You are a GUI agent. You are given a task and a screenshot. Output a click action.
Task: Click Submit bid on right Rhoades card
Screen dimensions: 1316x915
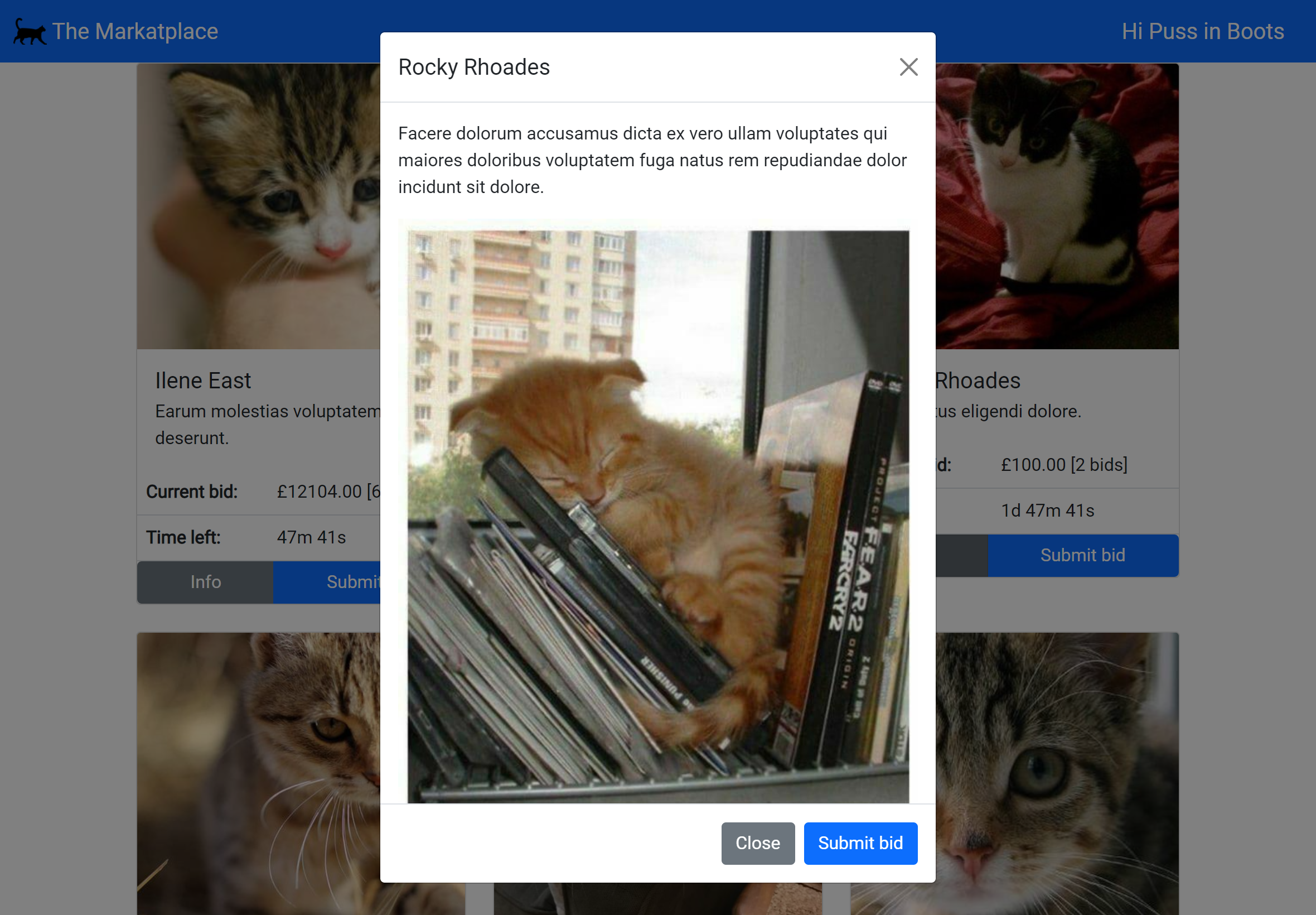[1082, 555]
